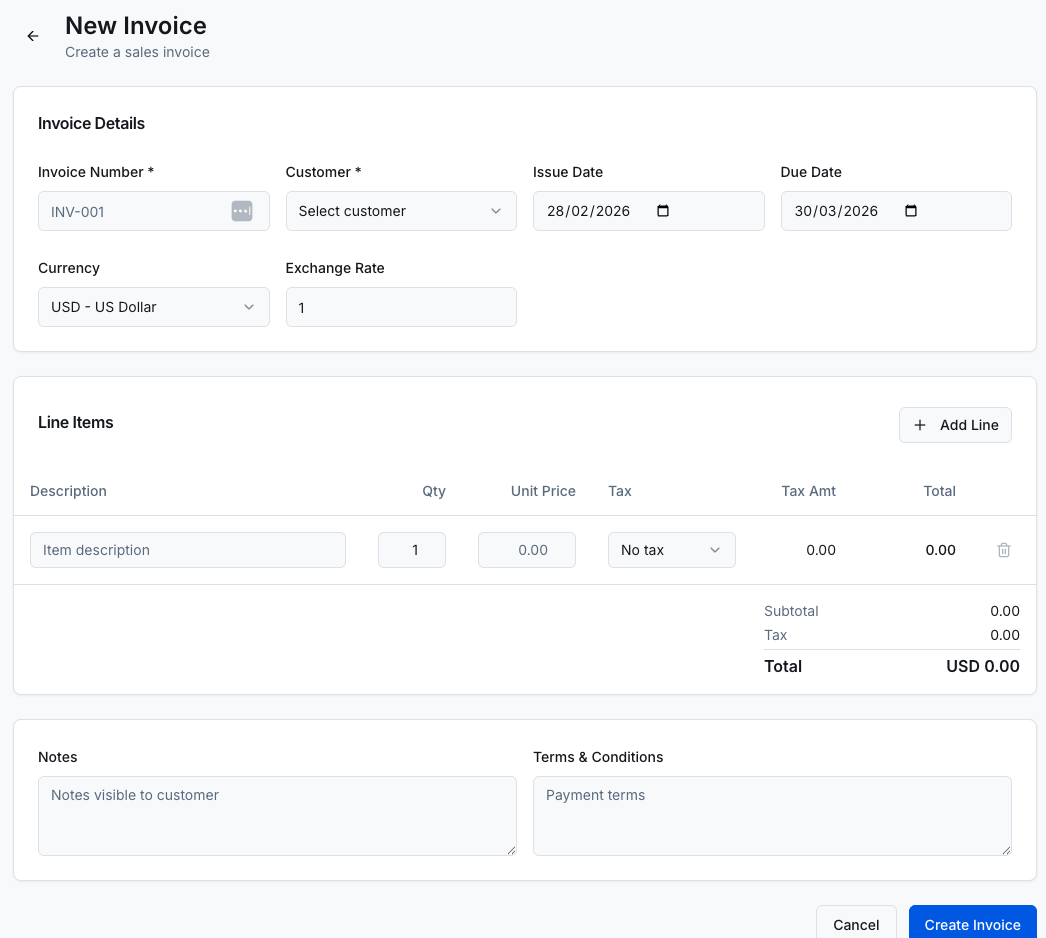Click the autofill icon in Invoice Number
The width and height of the screenshot is (1046, 938).
242,211
